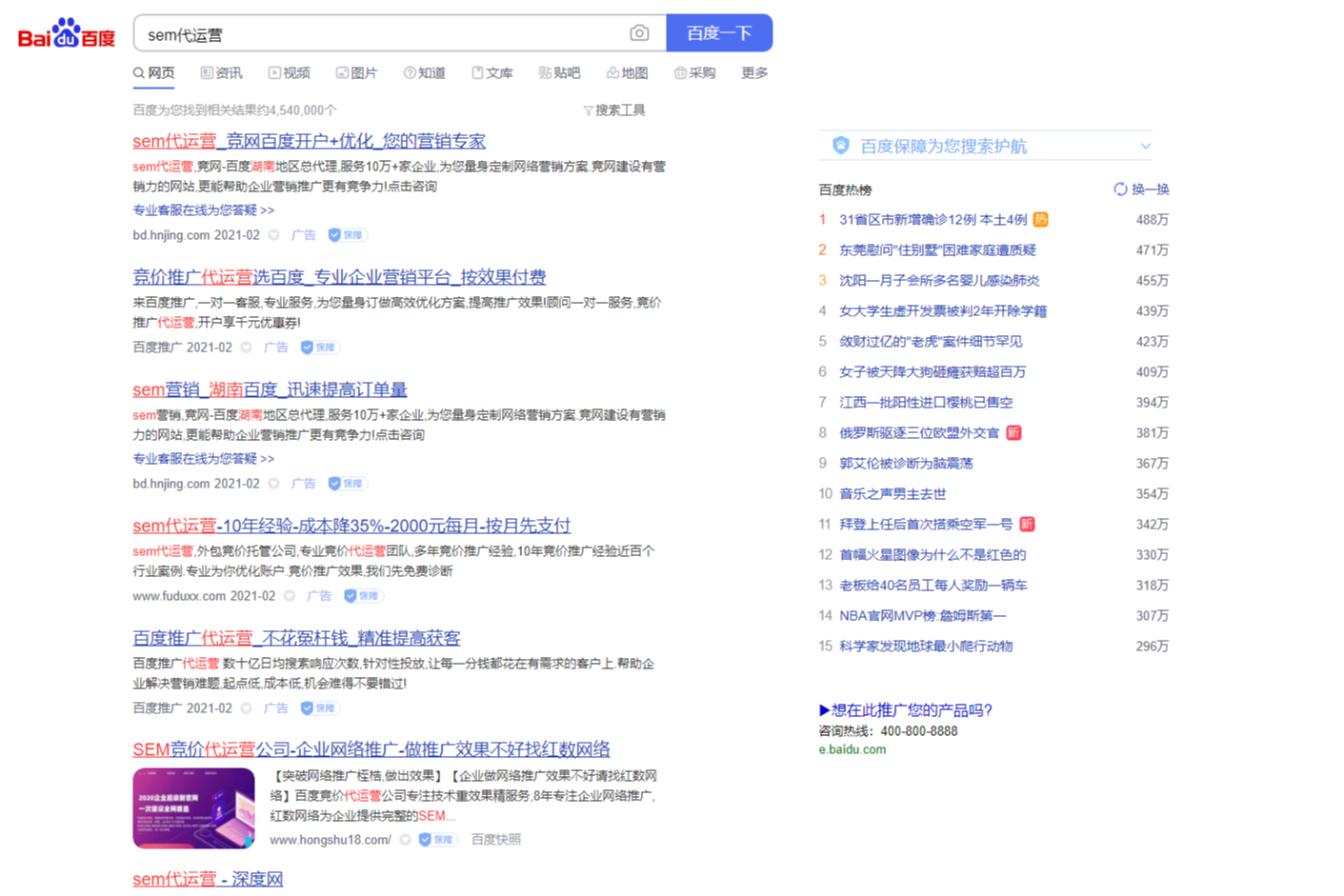Refresh hot list with 换一换

point(1141,189)
